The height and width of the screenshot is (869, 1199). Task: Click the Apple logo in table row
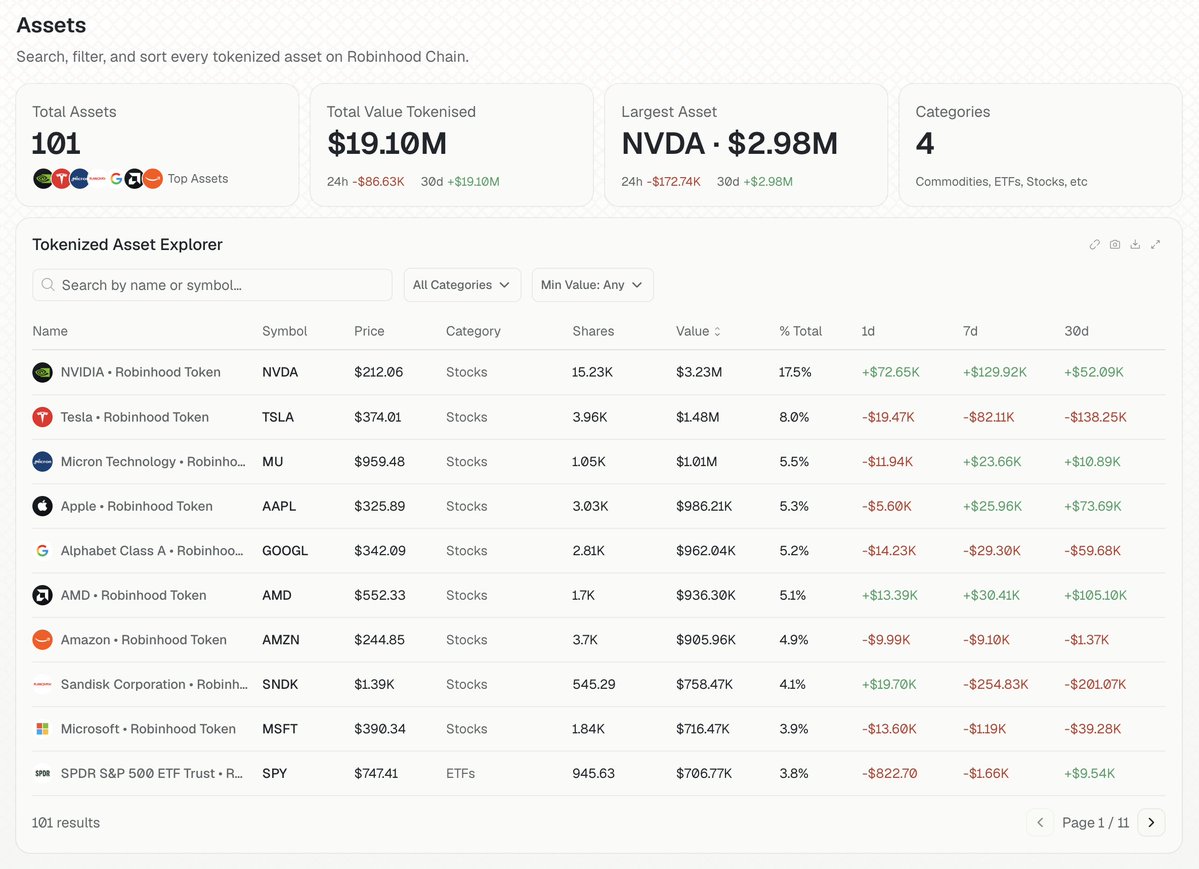tap(42, 506)
